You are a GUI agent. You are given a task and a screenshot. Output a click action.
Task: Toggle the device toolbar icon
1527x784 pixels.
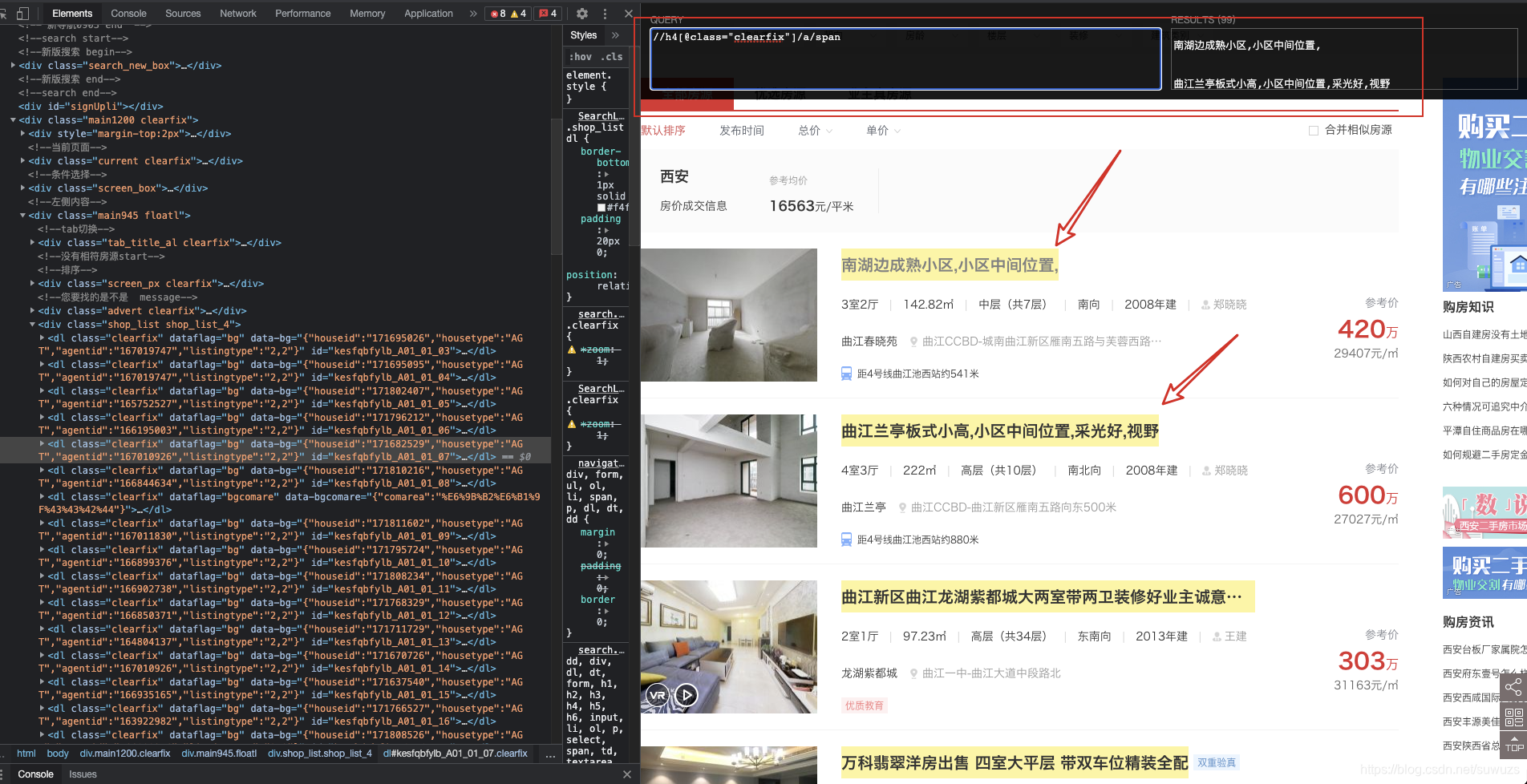pyautogui.click(x=22, y=14)
